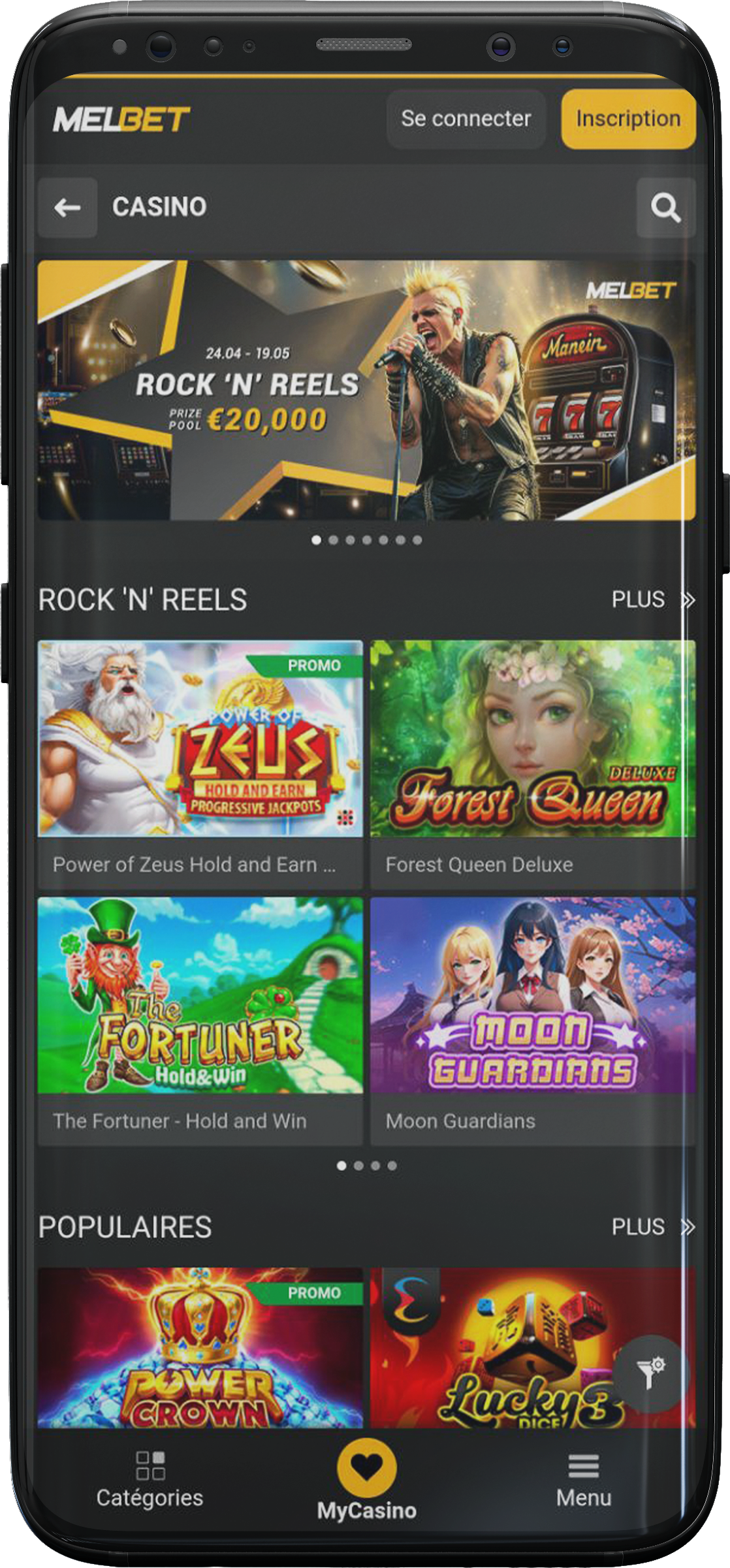730x1568 pixels.
Task: Tap the Catégories grid icon
Action: point(150,1465)
